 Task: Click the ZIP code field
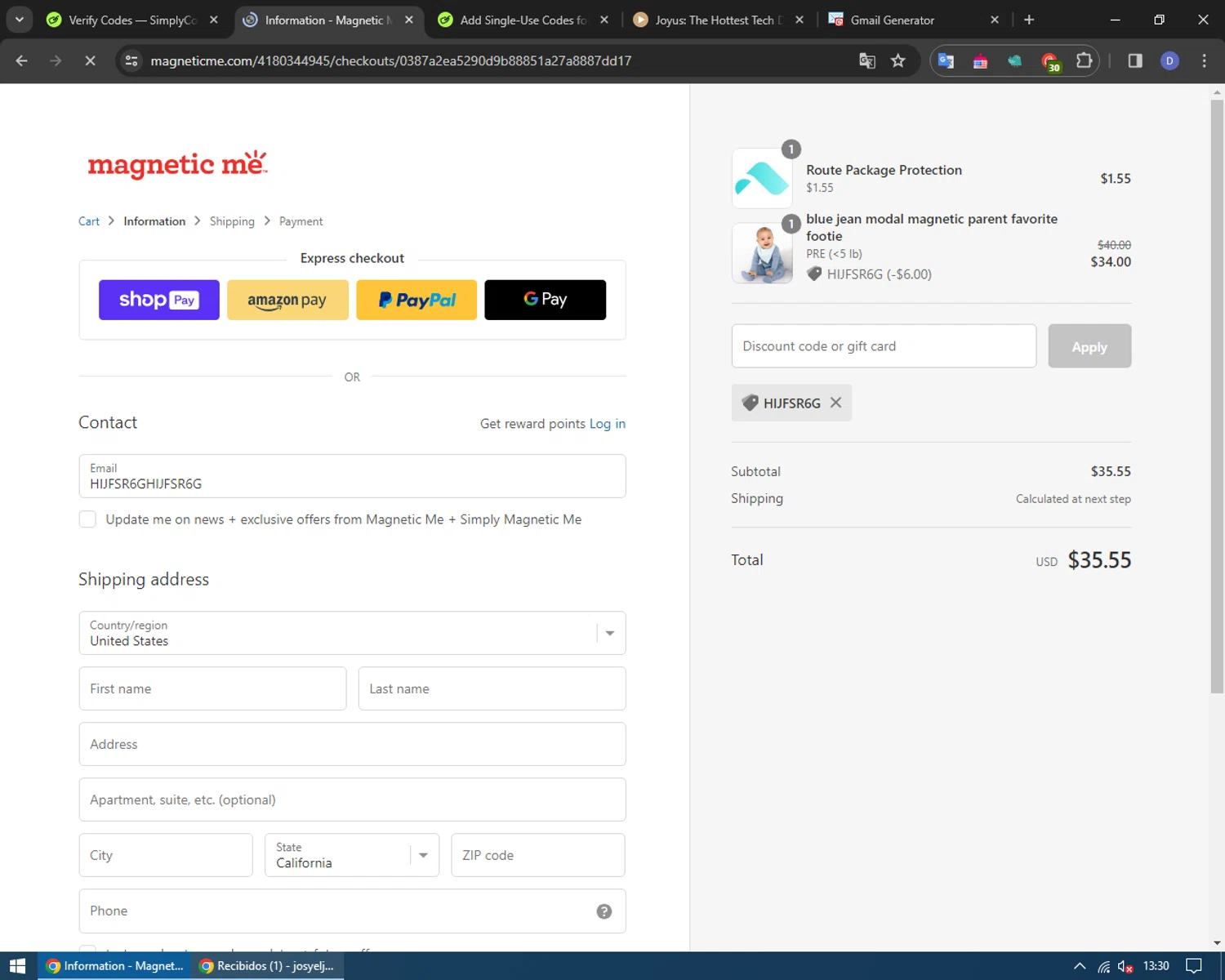pos(538,855)
